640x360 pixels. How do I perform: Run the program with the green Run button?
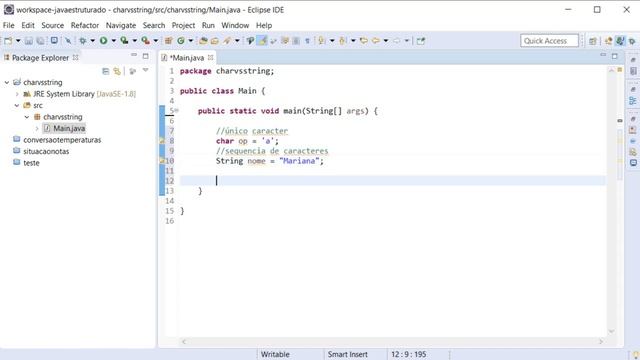tap(104, 41)
